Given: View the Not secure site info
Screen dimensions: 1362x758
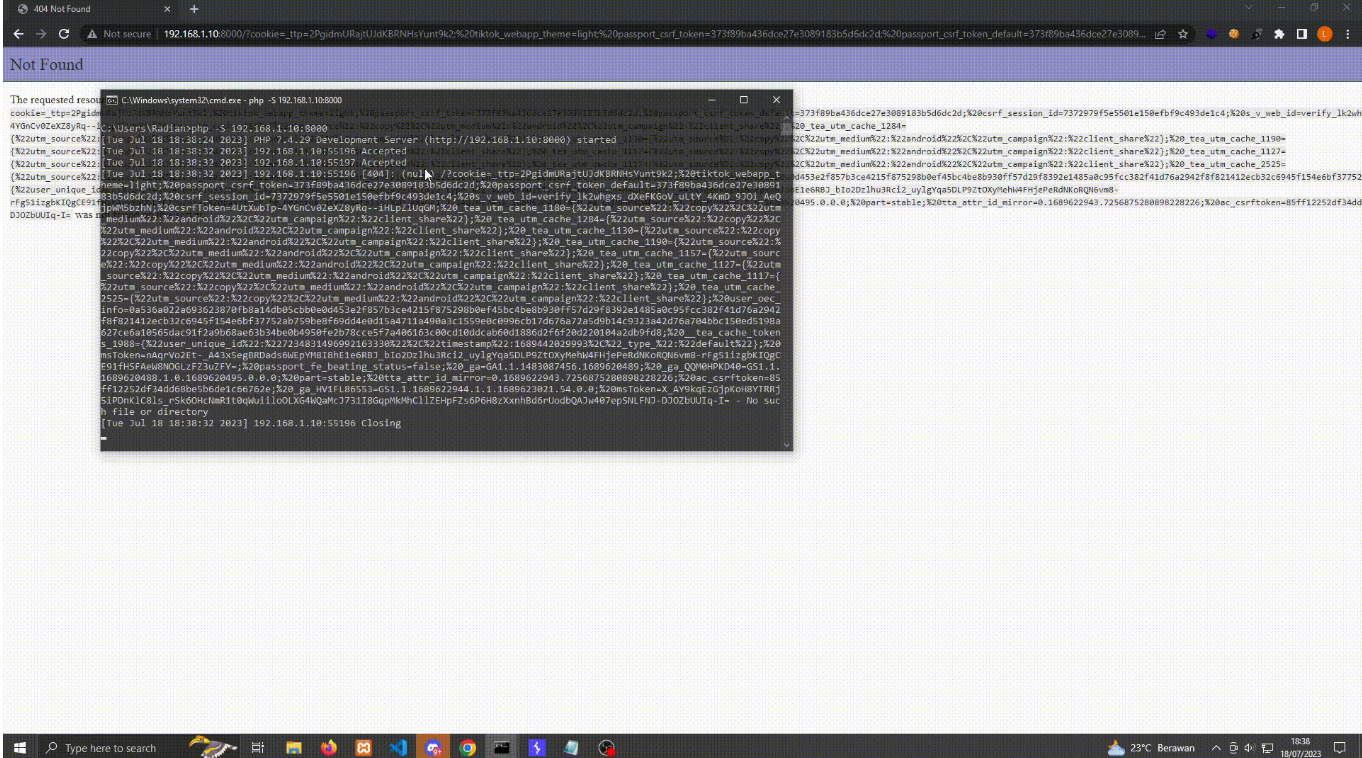Looking at the screenshot, I should click(x=118, y=33).
